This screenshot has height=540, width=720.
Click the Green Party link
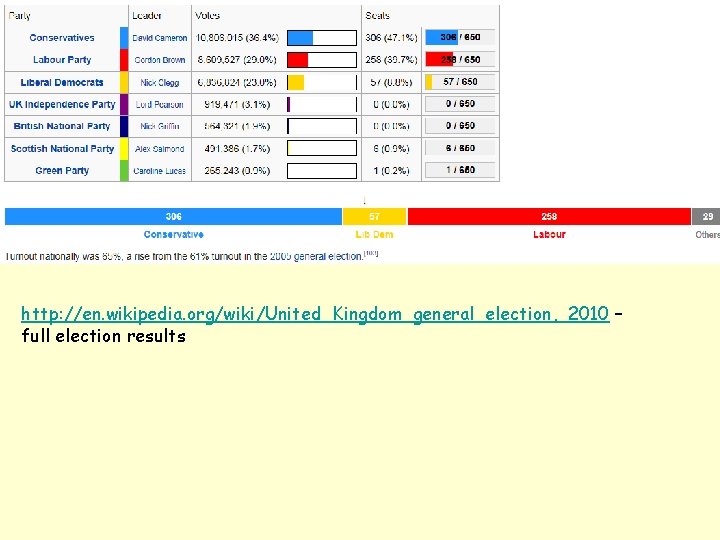(62, 170)
